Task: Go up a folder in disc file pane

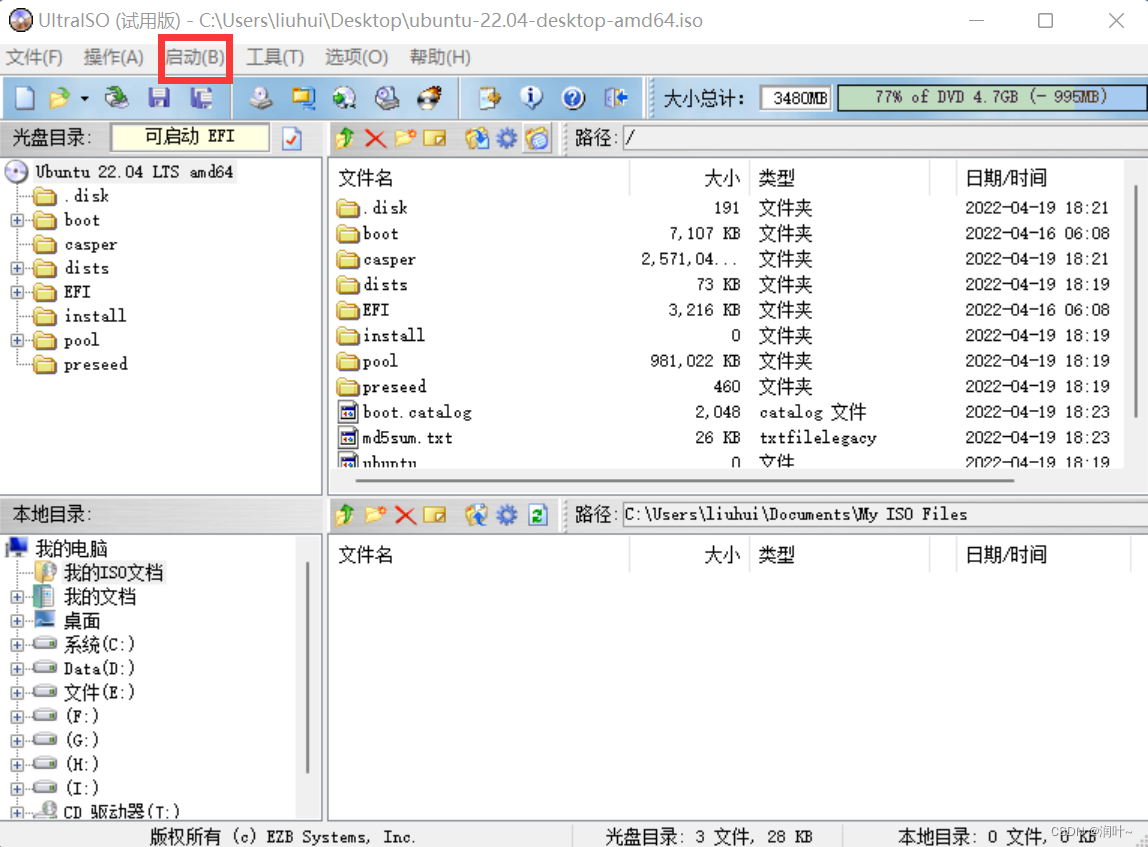Action: [345, 138]
